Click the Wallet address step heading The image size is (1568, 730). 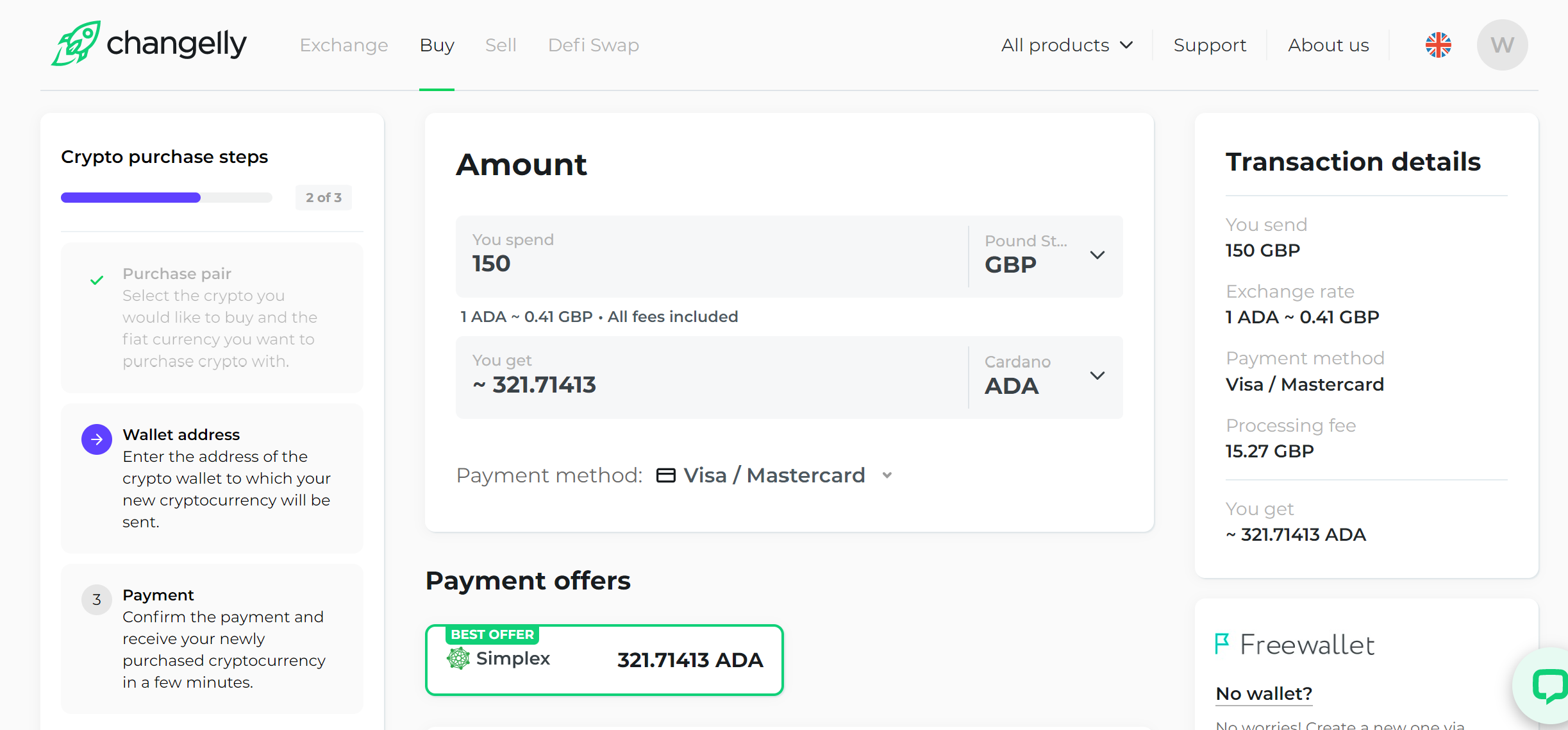click(181, 434)
